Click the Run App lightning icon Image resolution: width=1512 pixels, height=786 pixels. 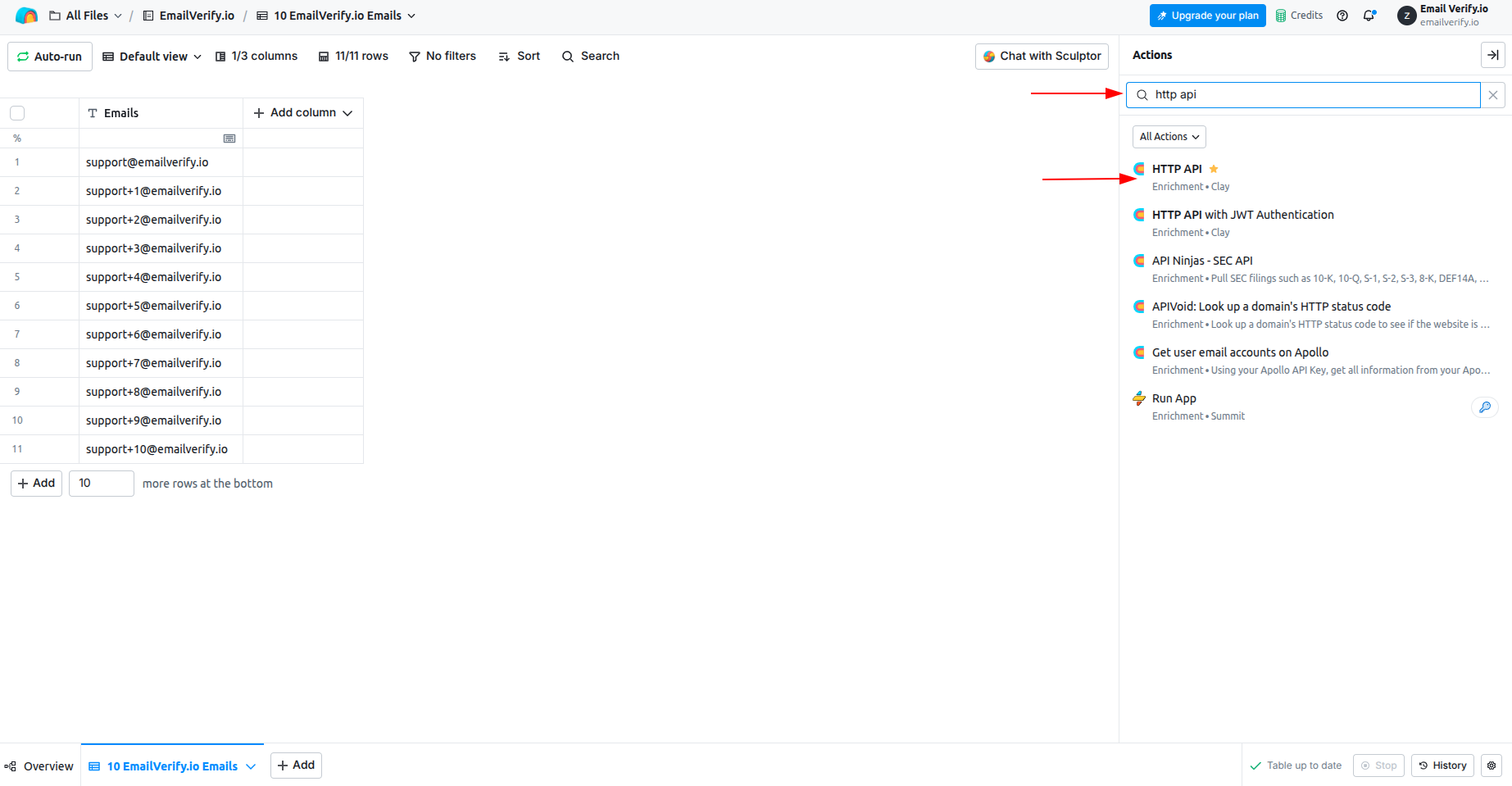[1139, 398]
